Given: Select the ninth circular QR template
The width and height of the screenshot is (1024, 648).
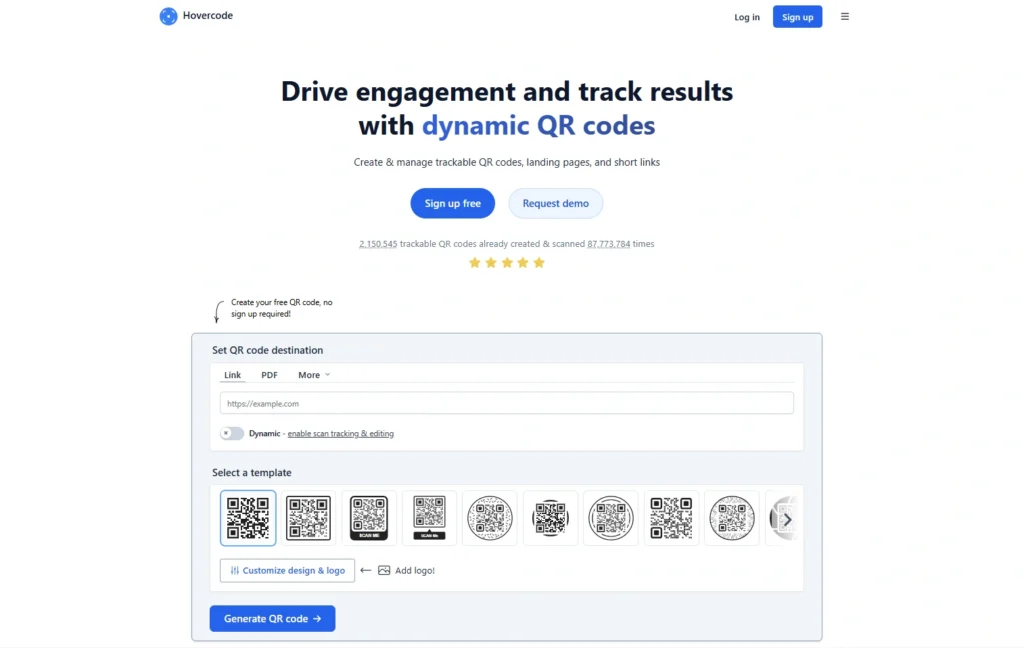Looking at the screenshot, I should coord(731,518).
